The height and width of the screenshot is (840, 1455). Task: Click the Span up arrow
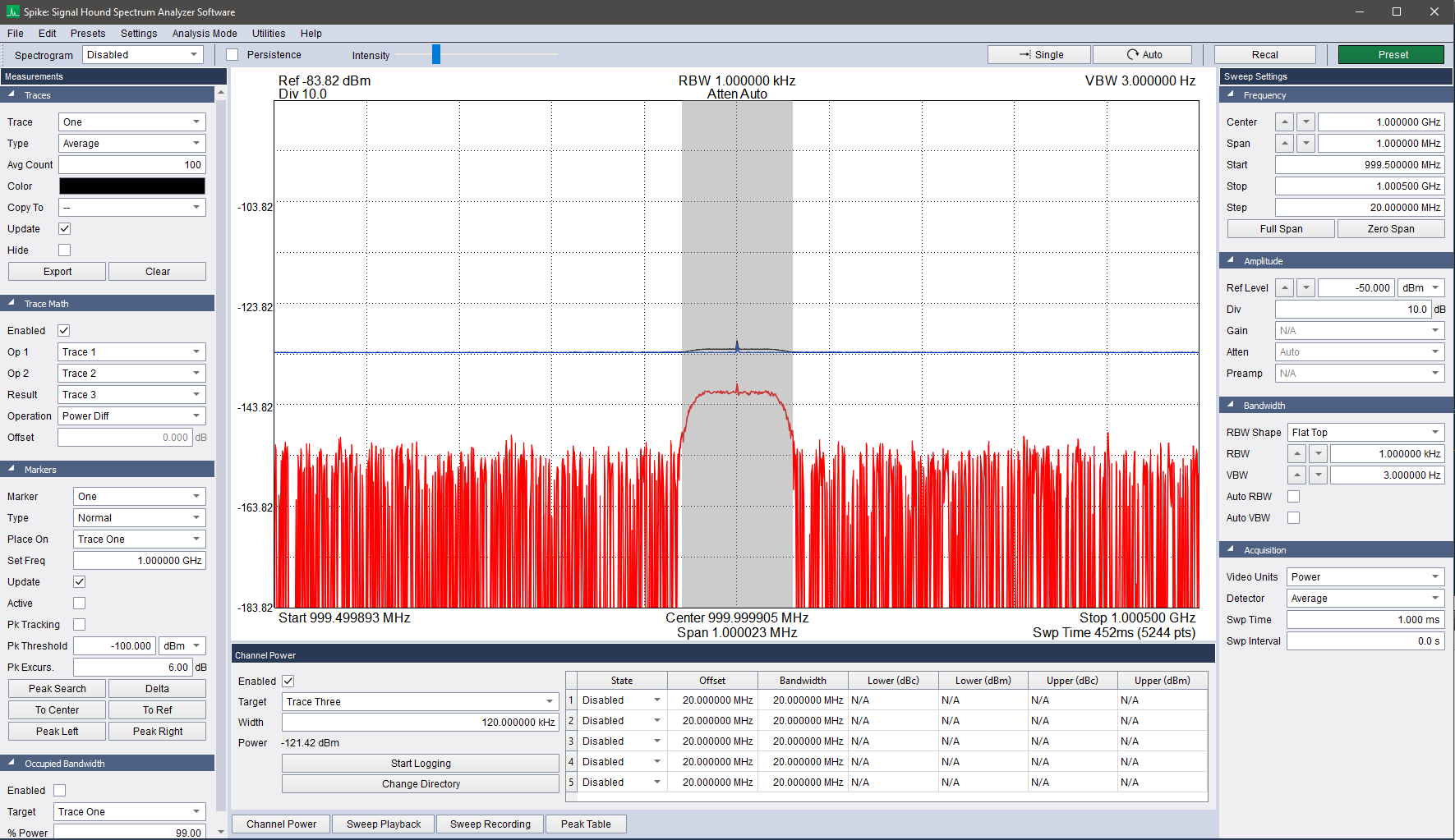(x=1285, y=144)
